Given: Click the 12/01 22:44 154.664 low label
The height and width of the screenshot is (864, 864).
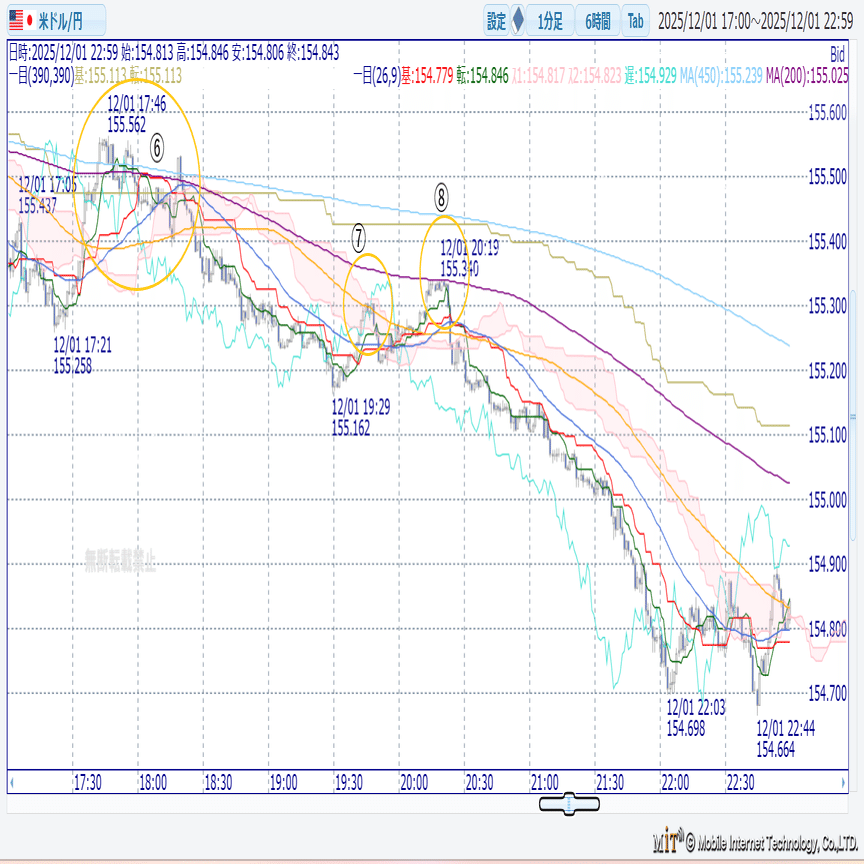Looking at the screenshot, I should tap(785, 739).
